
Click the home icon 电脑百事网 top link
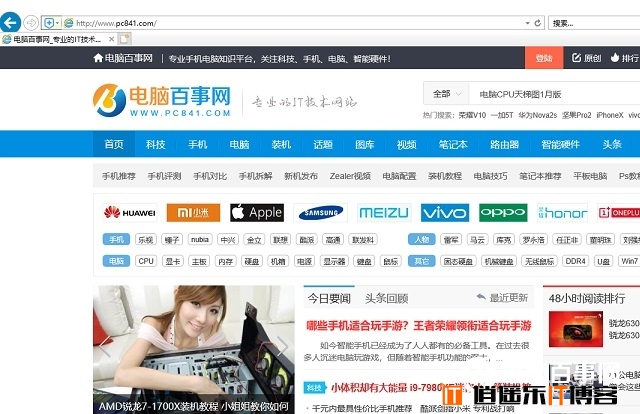pyautogui.click(x=123, y=58)
